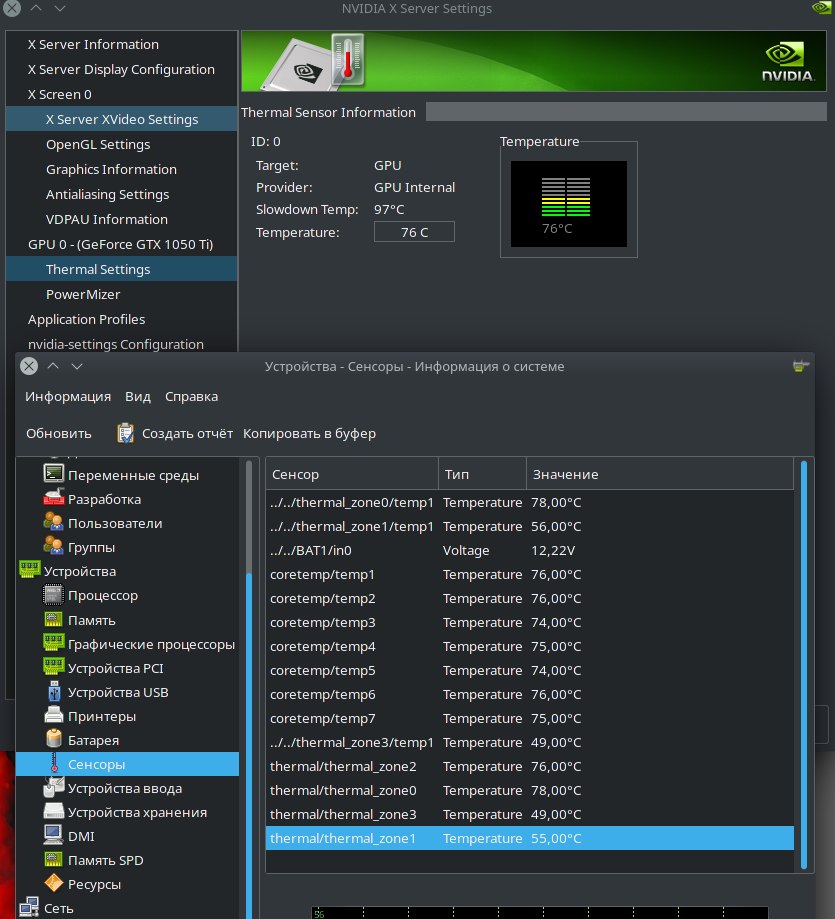Click the Сенсоры thermometer icon
Image resolution: width=835 pixels, height=919 pixels.
54,763
